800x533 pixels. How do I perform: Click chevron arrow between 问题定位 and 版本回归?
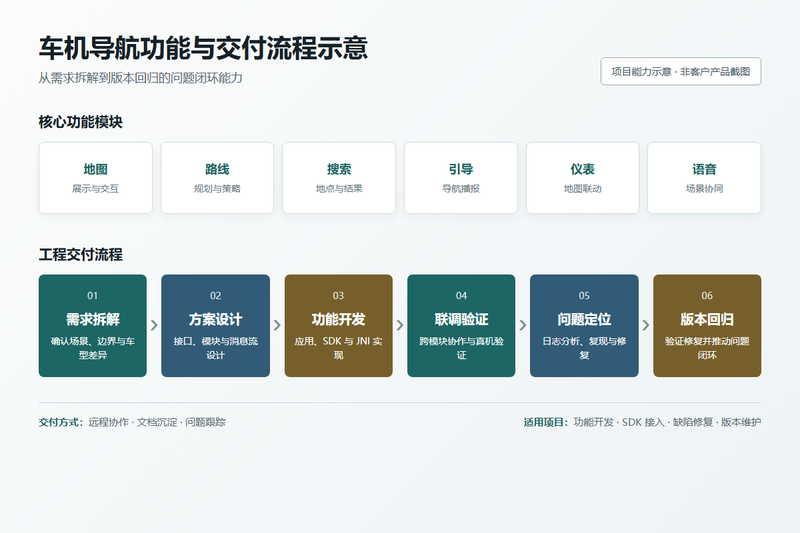[646, 325]
